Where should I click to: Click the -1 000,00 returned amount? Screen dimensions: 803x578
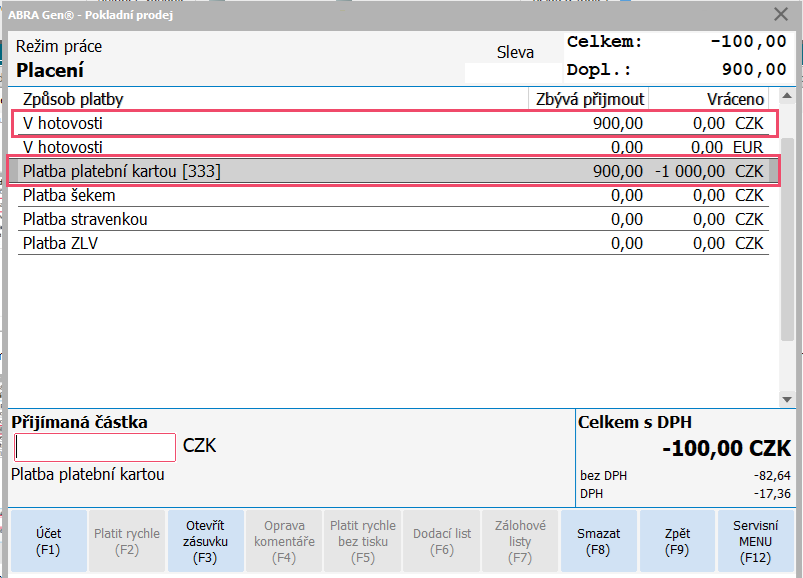(690, 171)
